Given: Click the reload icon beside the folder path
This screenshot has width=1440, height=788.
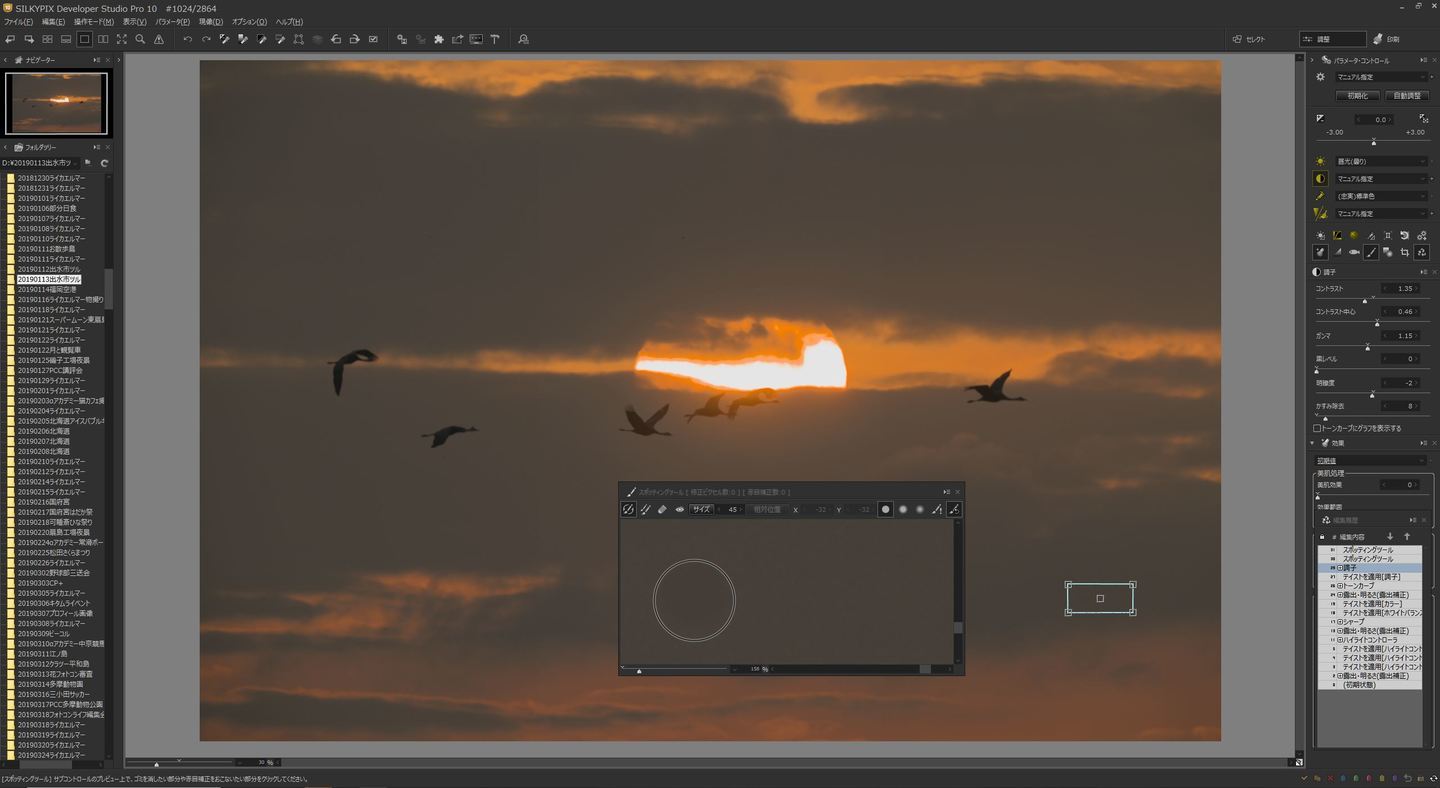Looking at the screenshot, I should coord(104,163).
